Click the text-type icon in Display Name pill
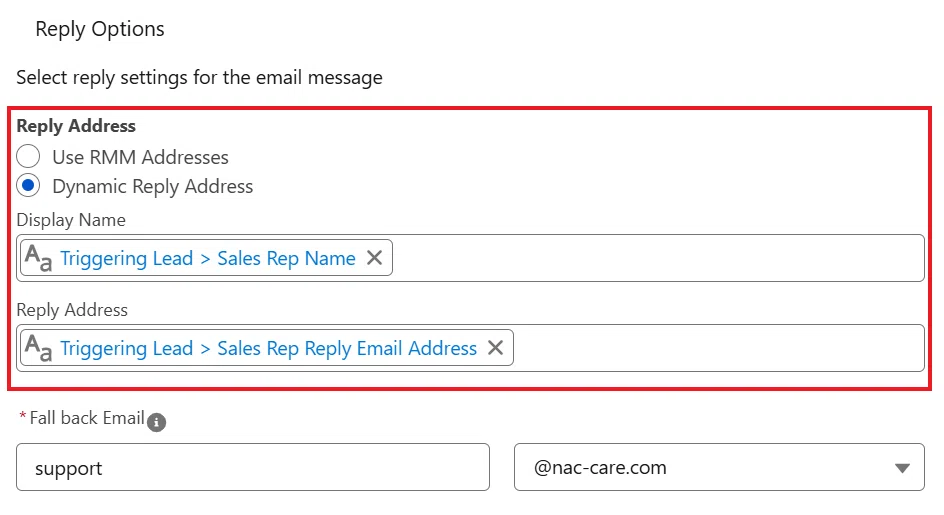 [38, 258]
